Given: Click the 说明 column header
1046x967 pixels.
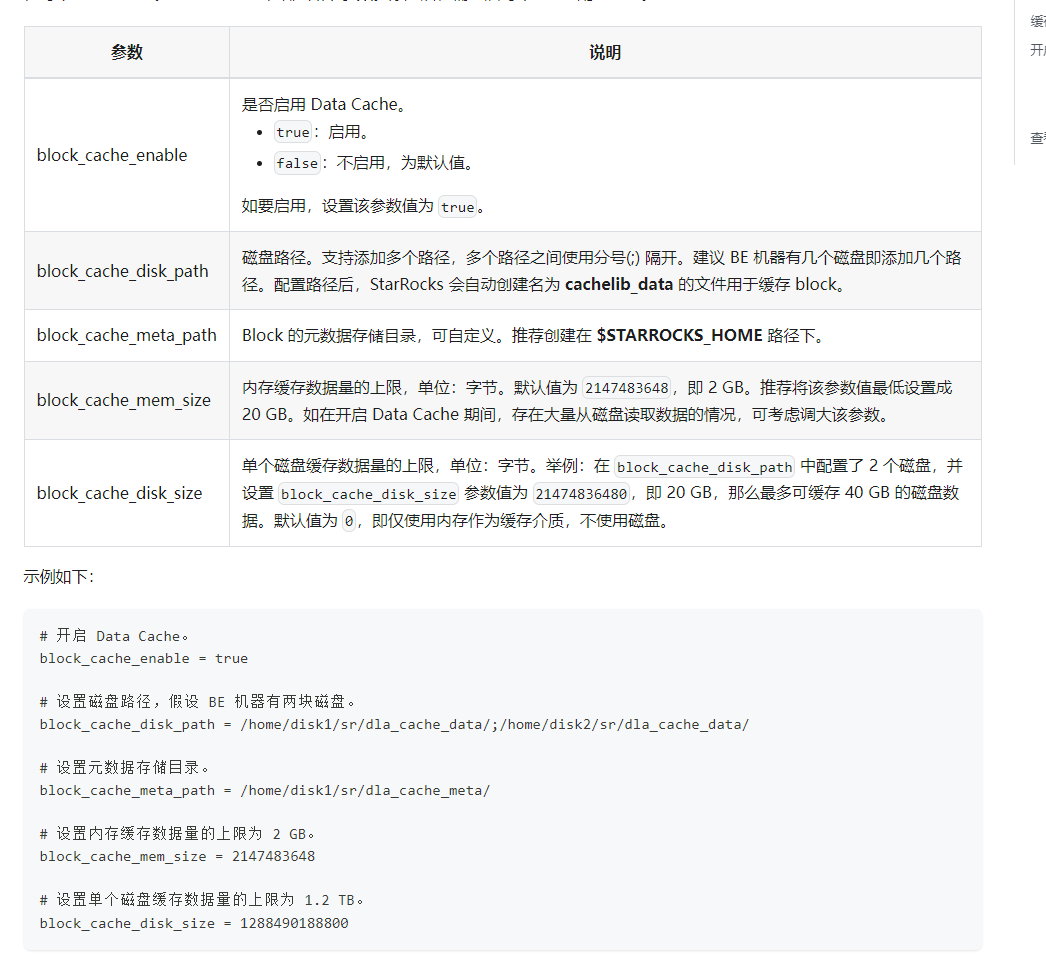Looking at the screenshot, I should point(605,52).
